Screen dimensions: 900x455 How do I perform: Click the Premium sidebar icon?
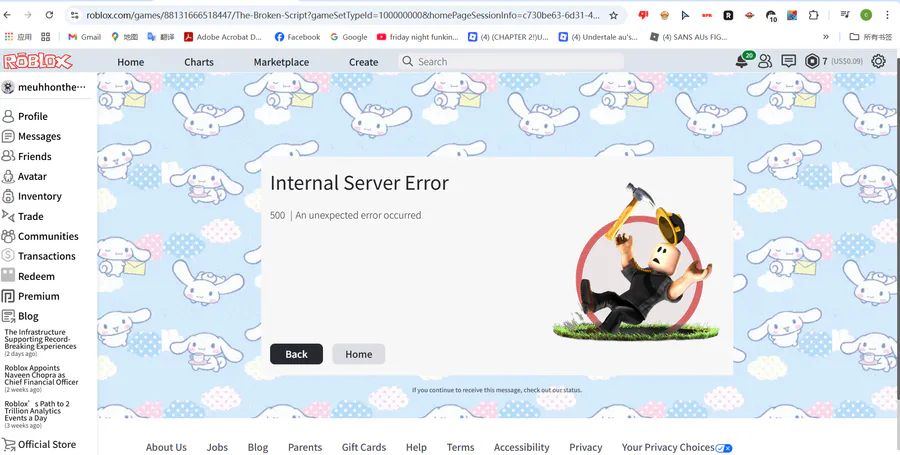coord(8,296)
